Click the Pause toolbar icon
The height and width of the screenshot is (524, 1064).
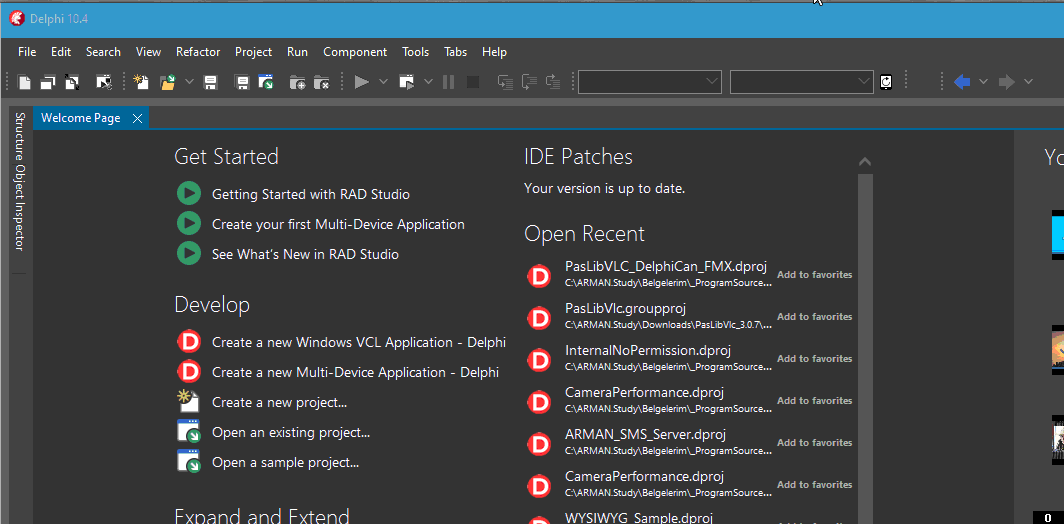449,82
